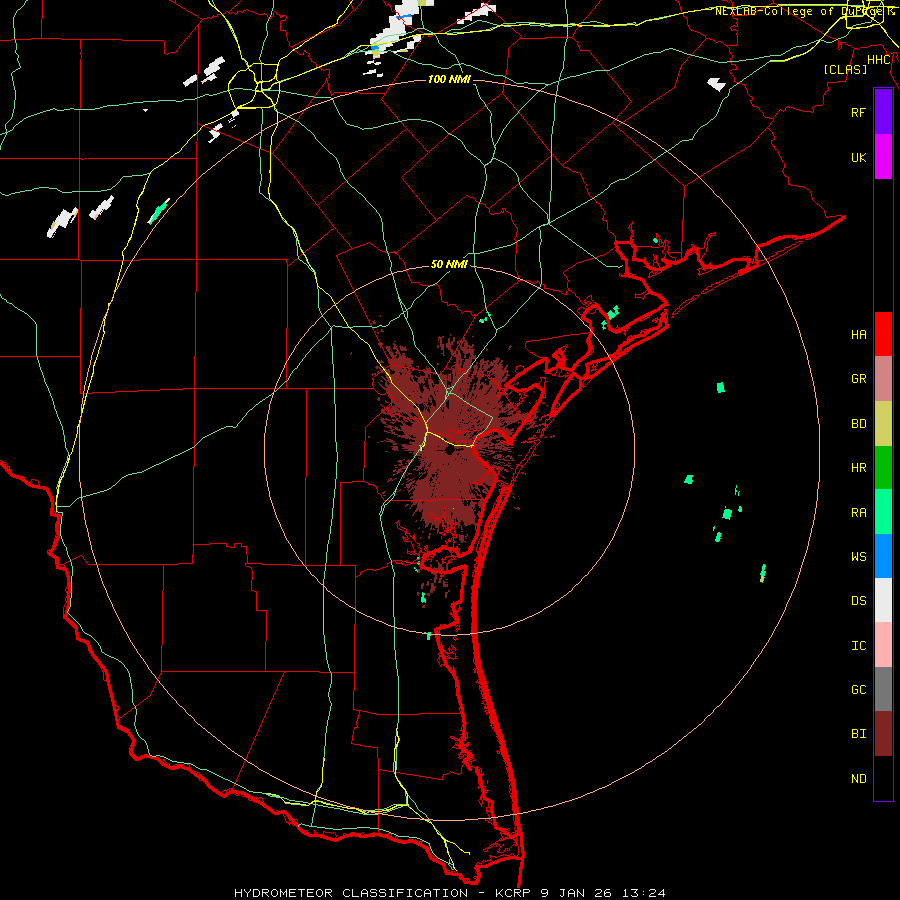This screenshot has width=900, height=900.
Task: Click the "HYDROMETEOR CLASSIFICATION" title text
Action: click(x=351, y=893)
